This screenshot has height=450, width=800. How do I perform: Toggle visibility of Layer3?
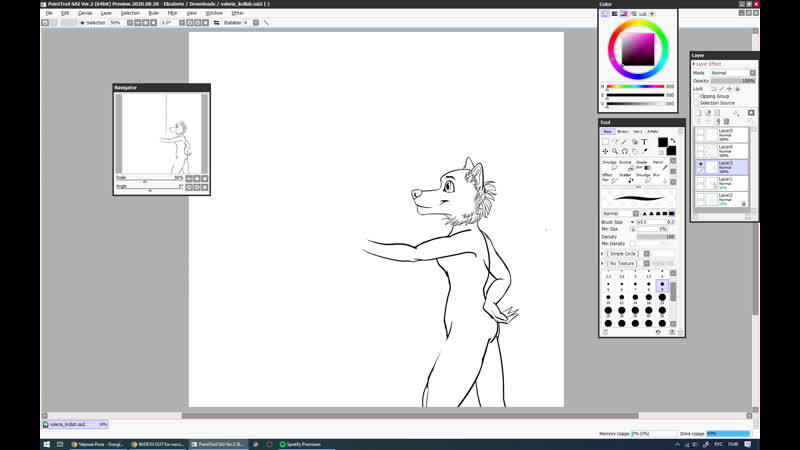click(x=700, y=165)
